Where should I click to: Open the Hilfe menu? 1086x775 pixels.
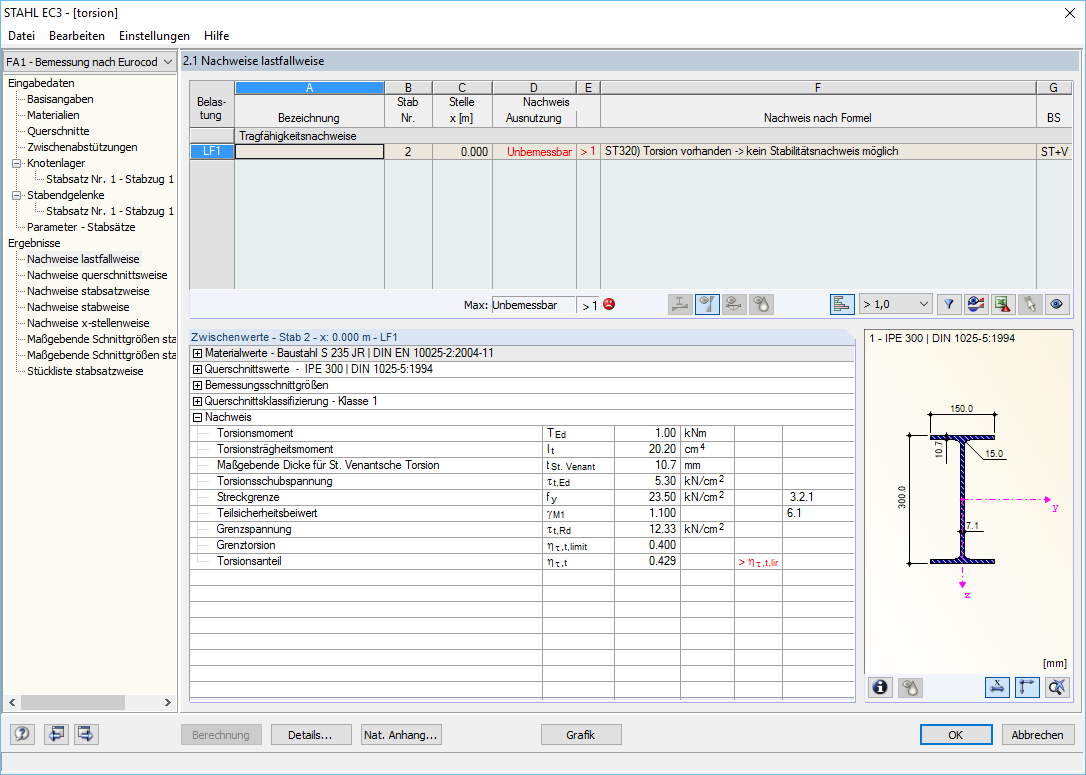[x=216, y=36]
